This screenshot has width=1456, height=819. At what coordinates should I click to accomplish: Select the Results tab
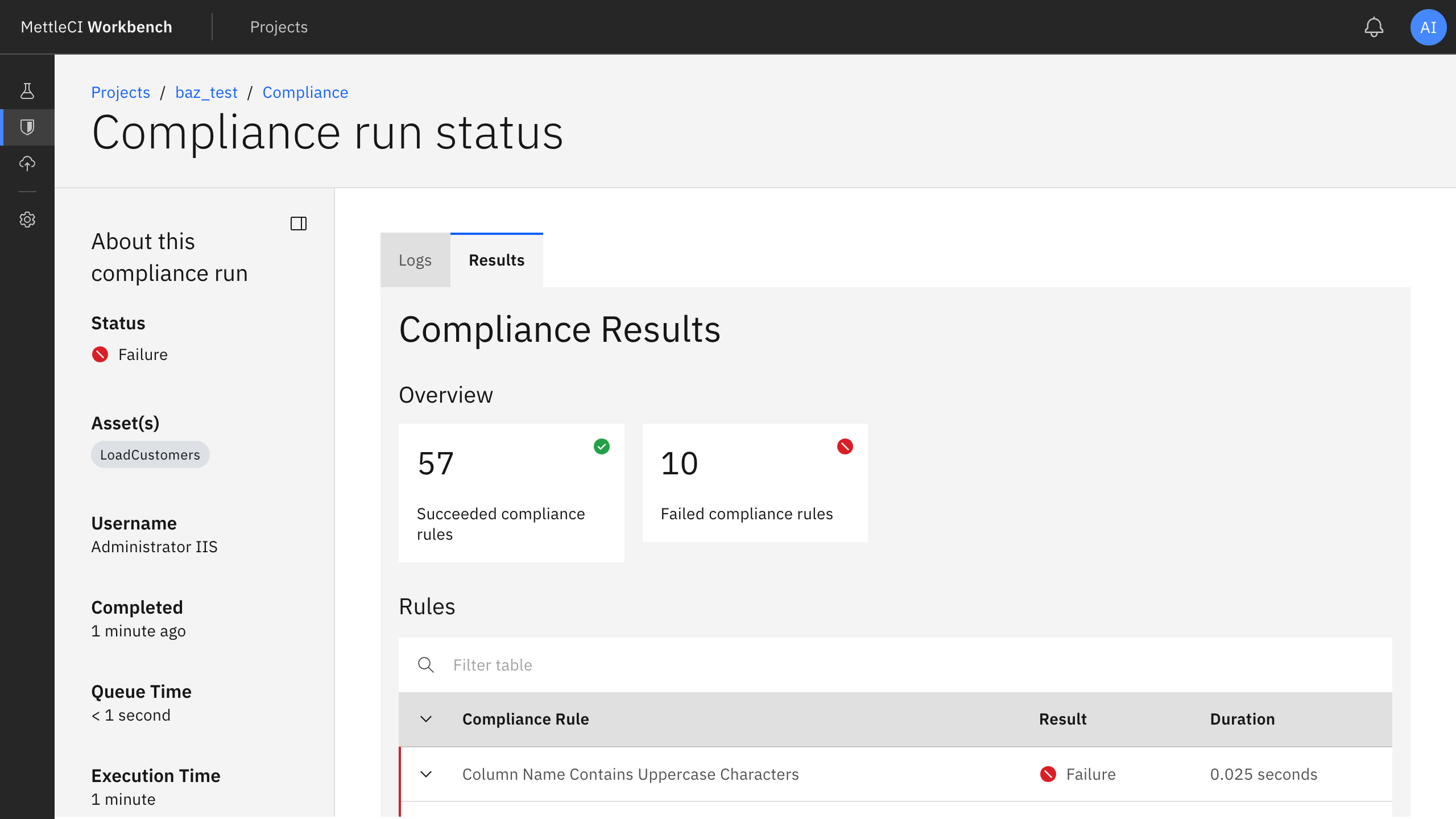[x=496, y=260]
